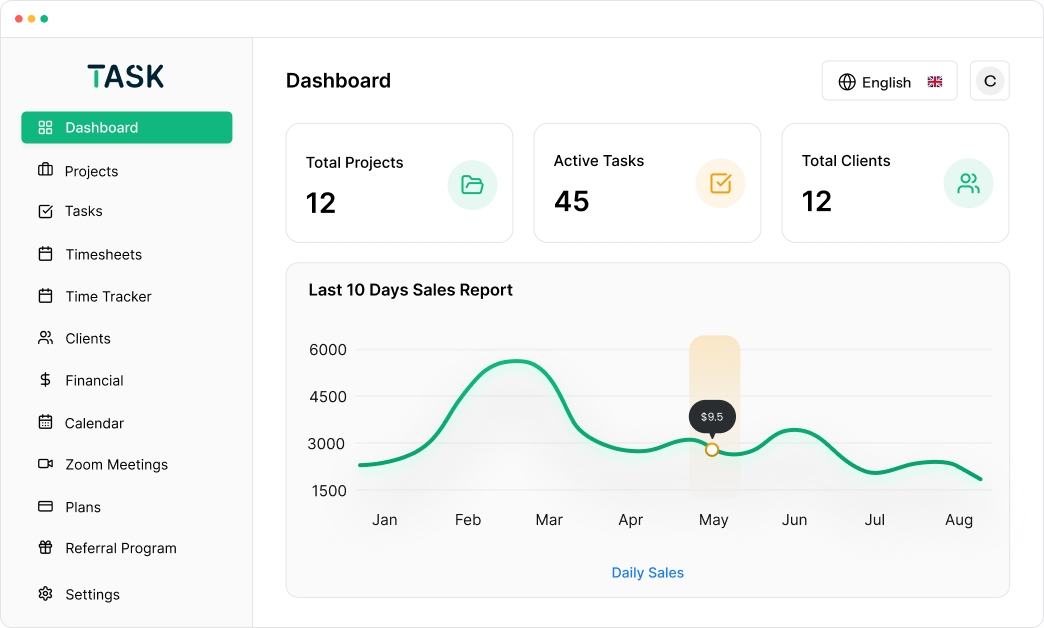
Task: Click the 6000 value on the y-axis
Action: (x=328, y=350)
